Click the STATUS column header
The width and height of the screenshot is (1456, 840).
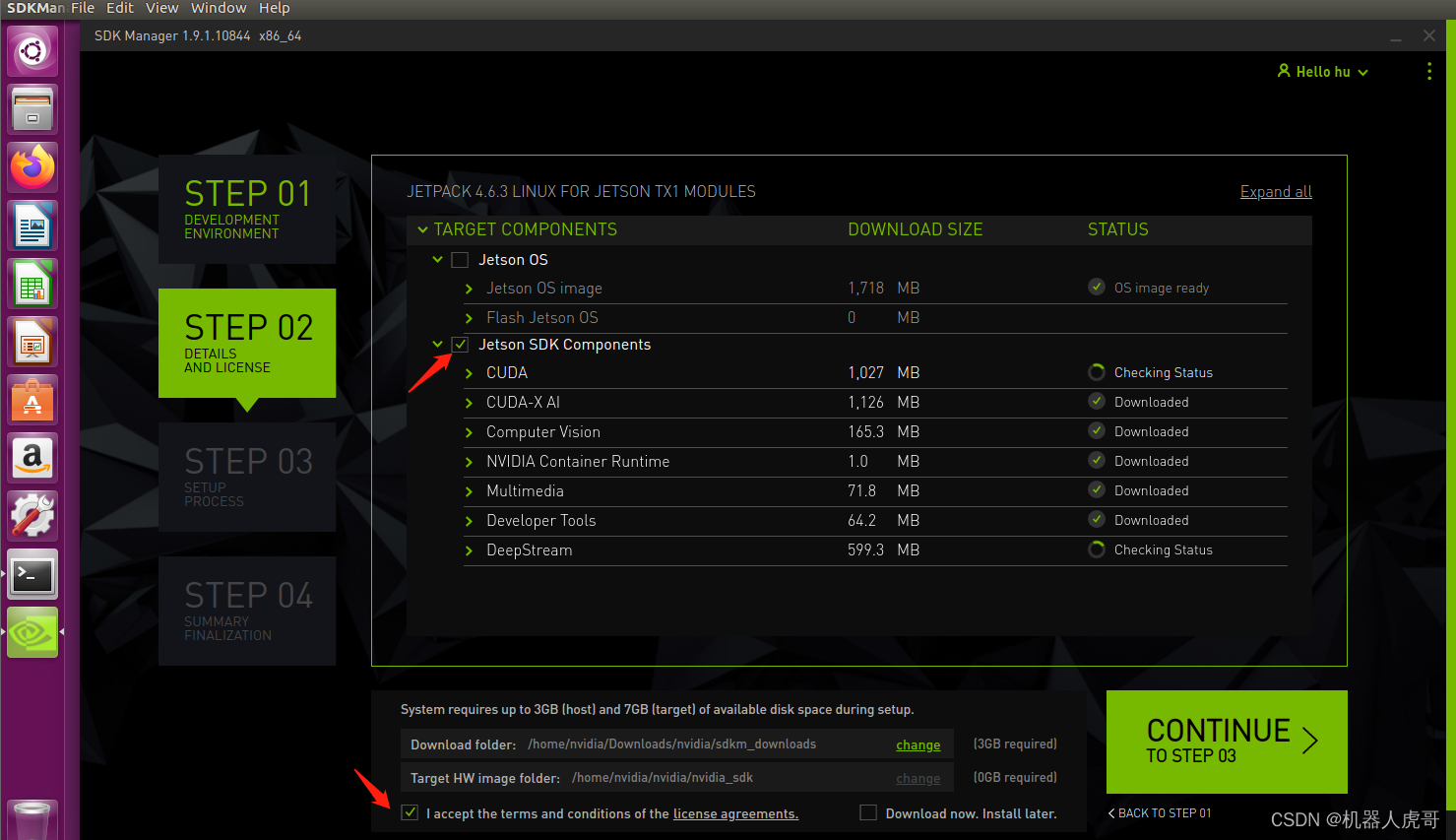click(x=1118, y=229)
